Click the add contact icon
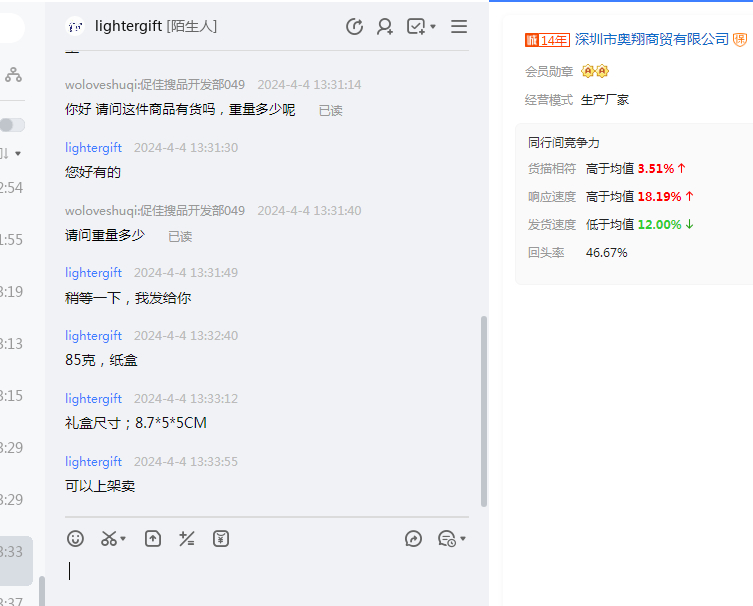Screen dimensions: 753x606 tap(385, 27)
